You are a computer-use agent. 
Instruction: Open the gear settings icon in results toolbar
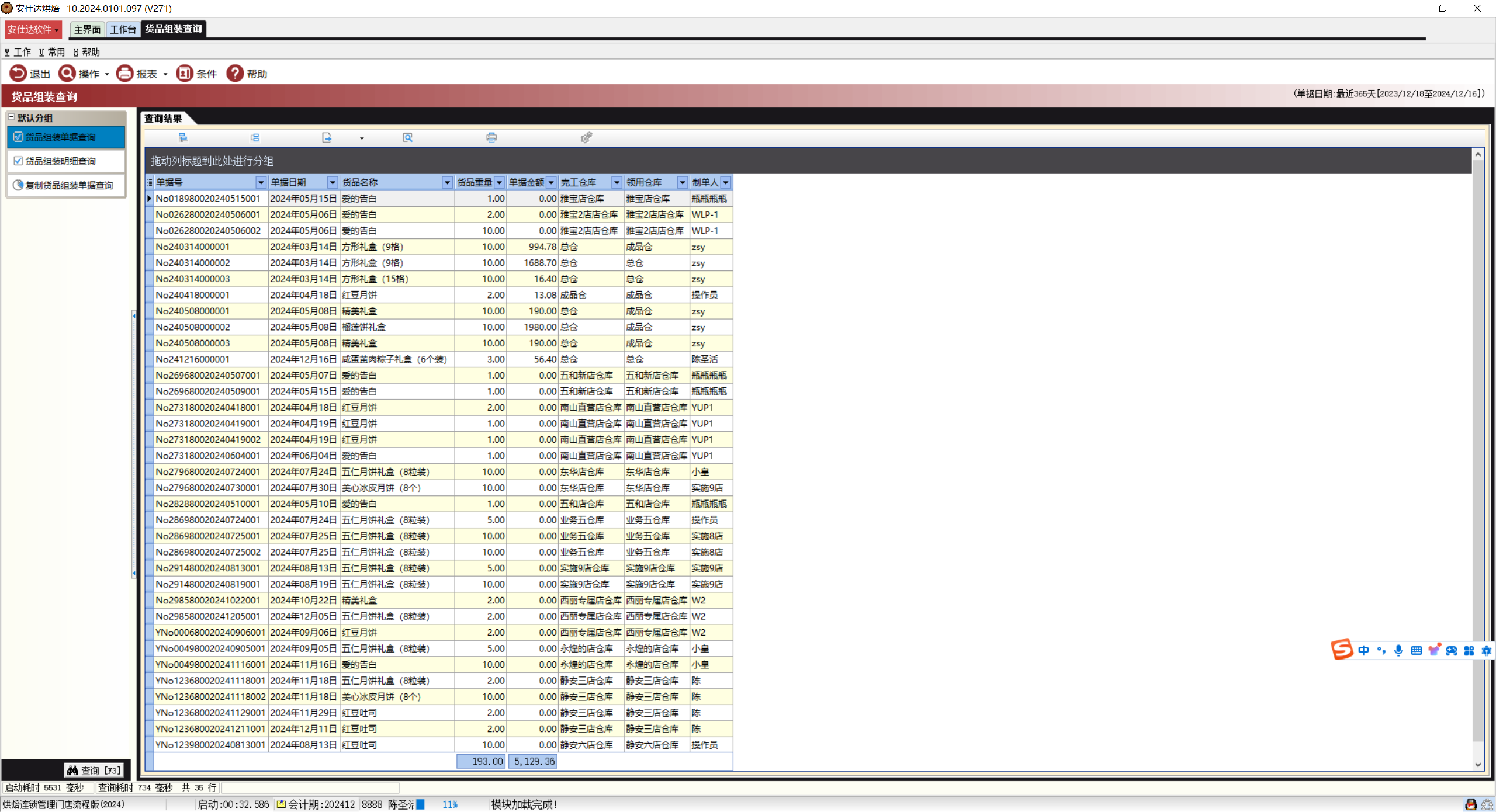tap(586, 137)
